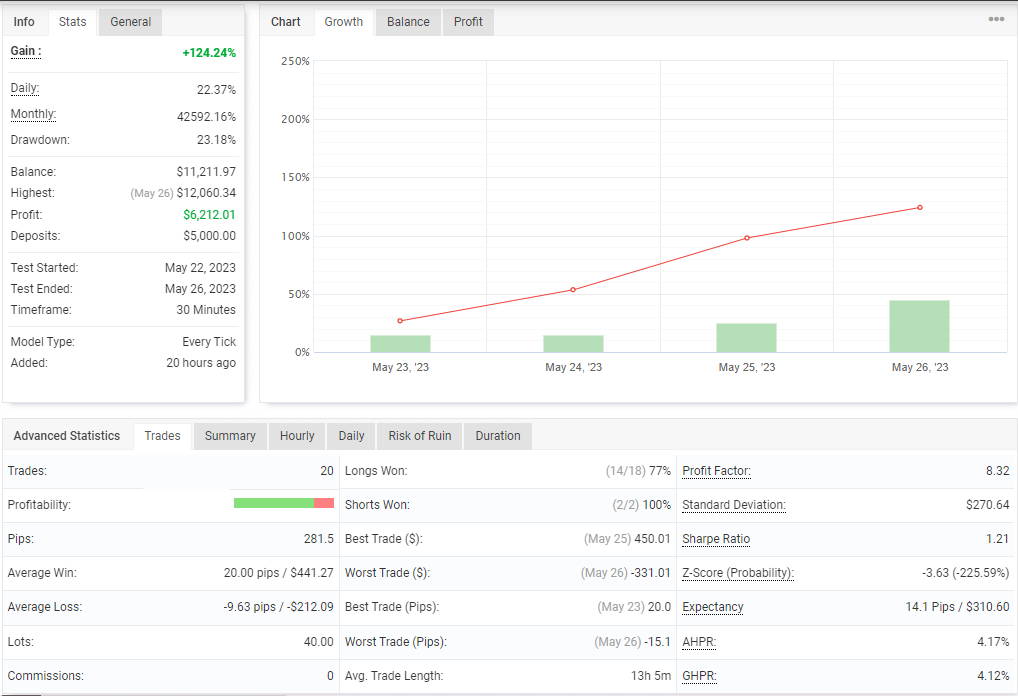Select the Growth chart tab
Image resolution: width=1018 pixels, height=696 pixels.
(343, 22)
